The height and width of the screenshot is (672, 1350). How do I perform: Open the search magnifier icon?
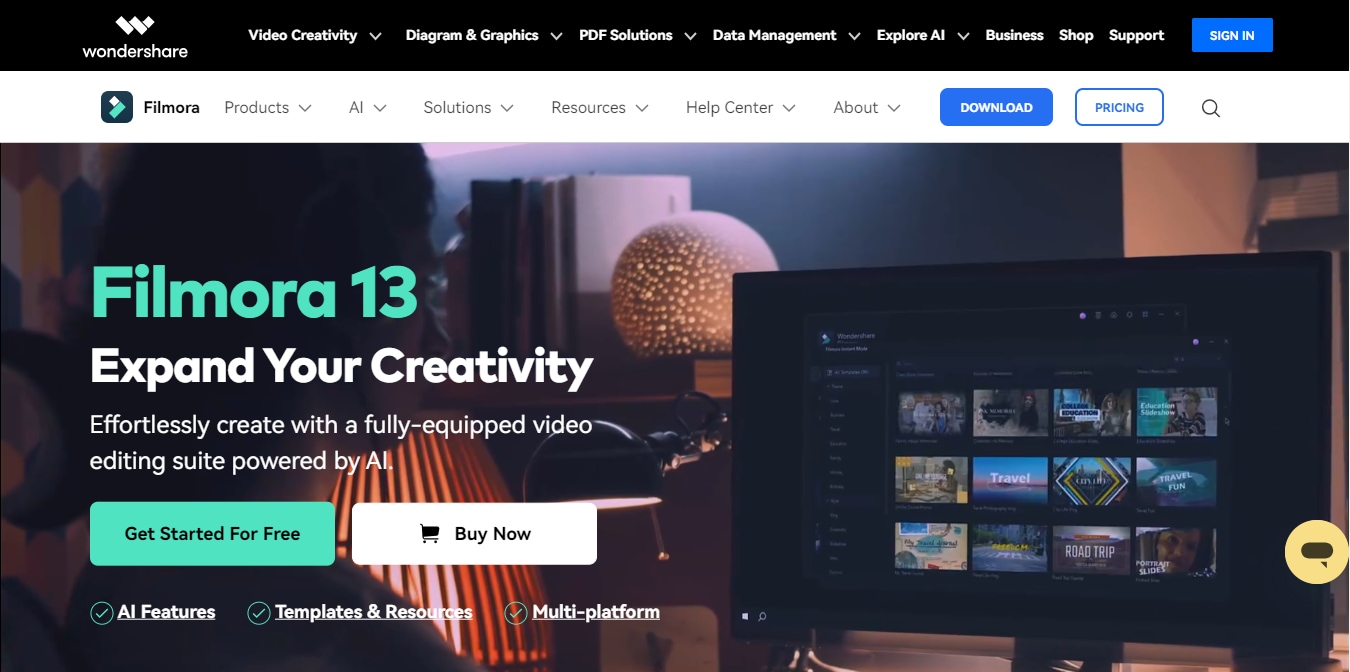click(1211, 108)
